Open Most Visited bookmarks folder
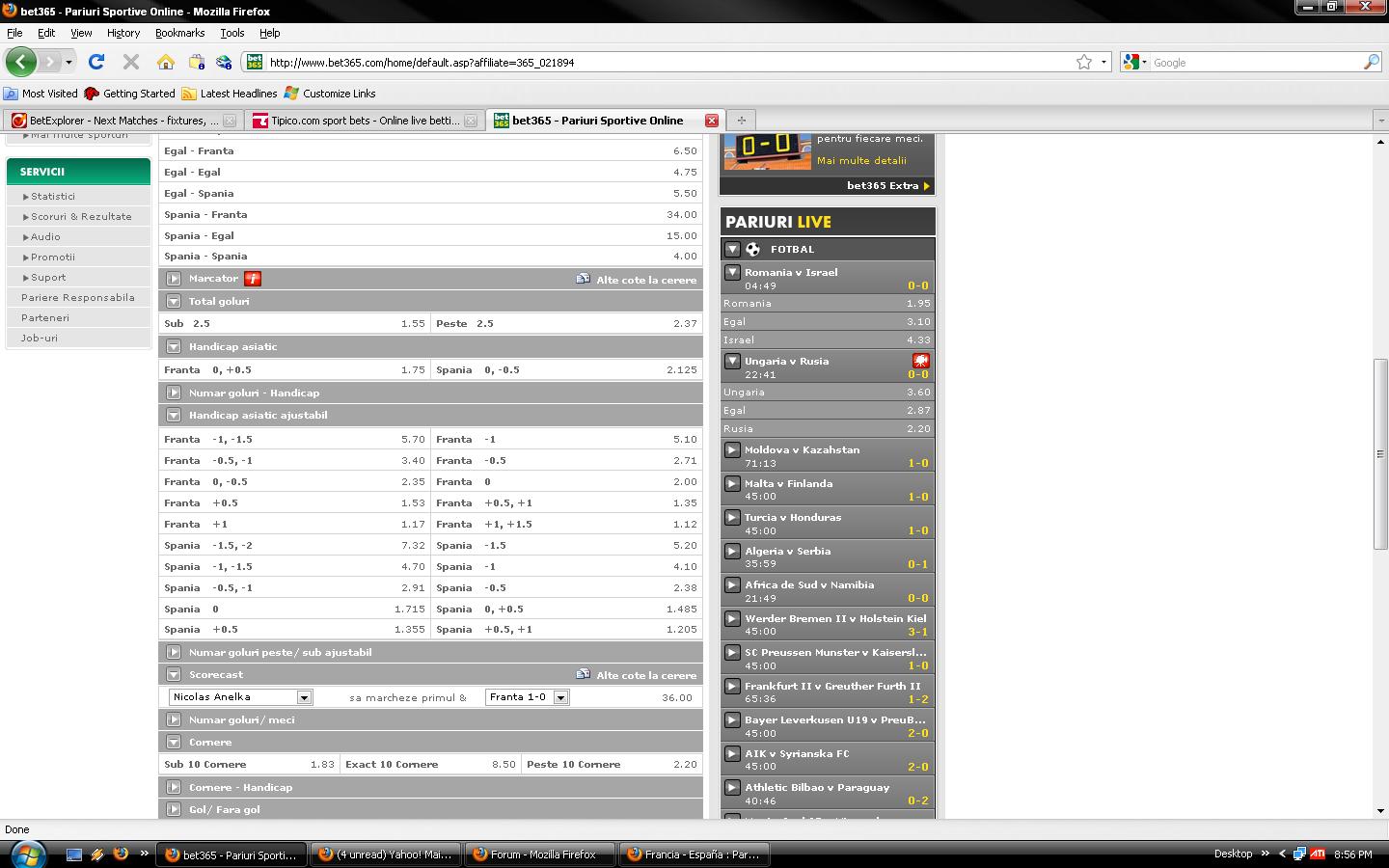 [x=41, y=94]
